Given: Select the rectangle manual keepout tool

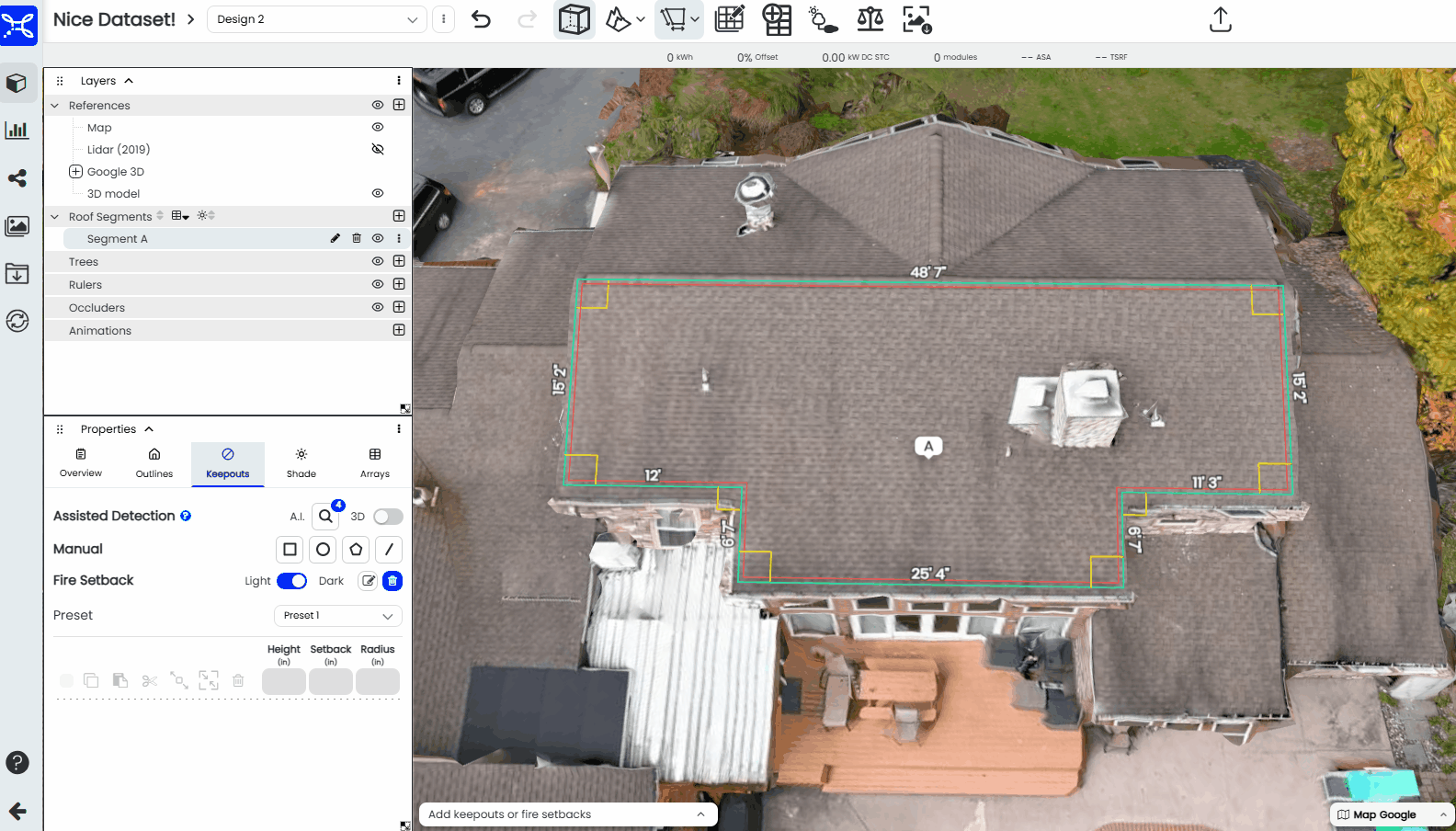Looking at the screenshot, I should (290, 550).
